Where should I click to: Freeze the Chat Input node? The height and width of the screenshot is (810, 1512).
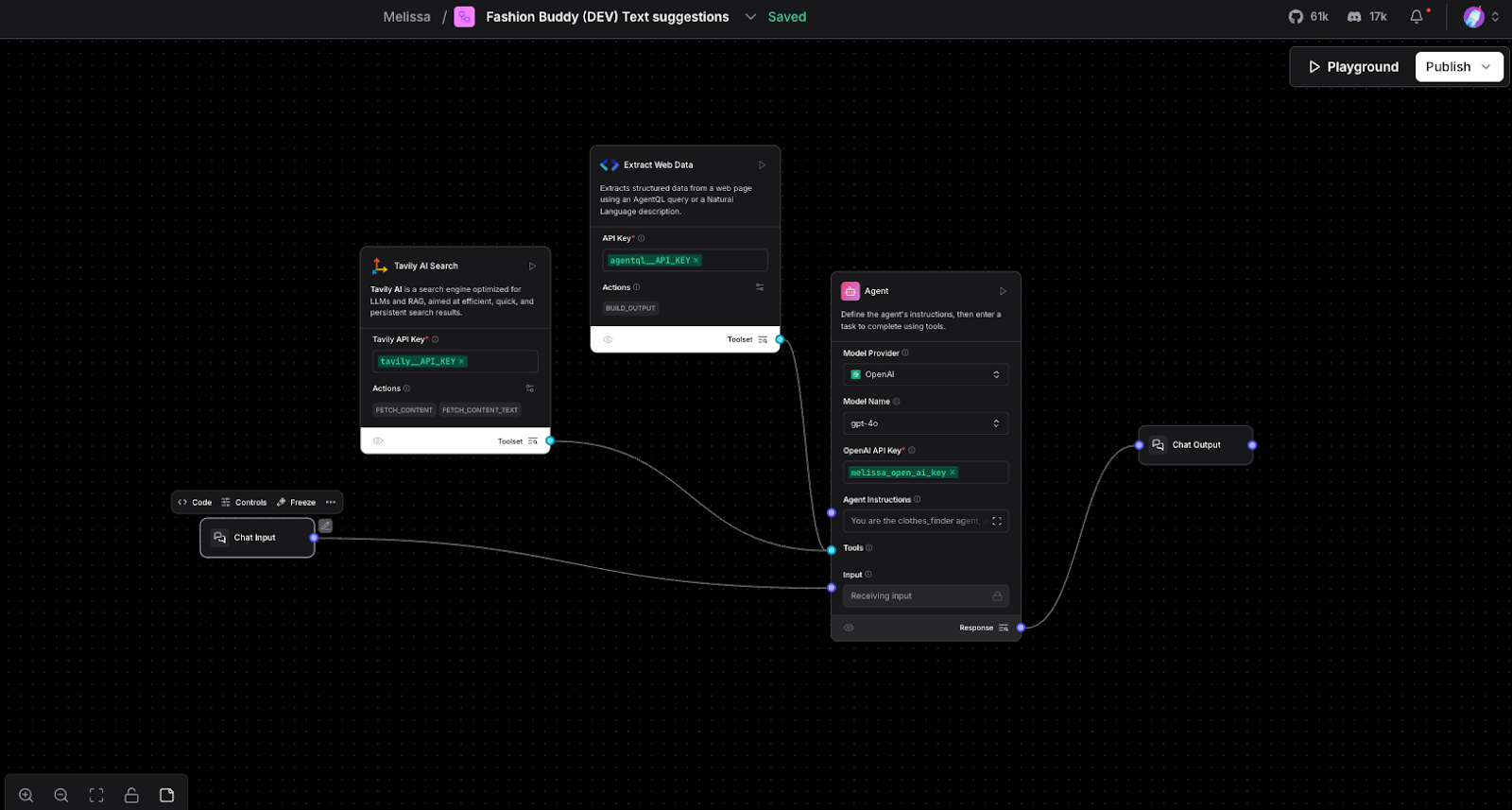tap(296, 502)
